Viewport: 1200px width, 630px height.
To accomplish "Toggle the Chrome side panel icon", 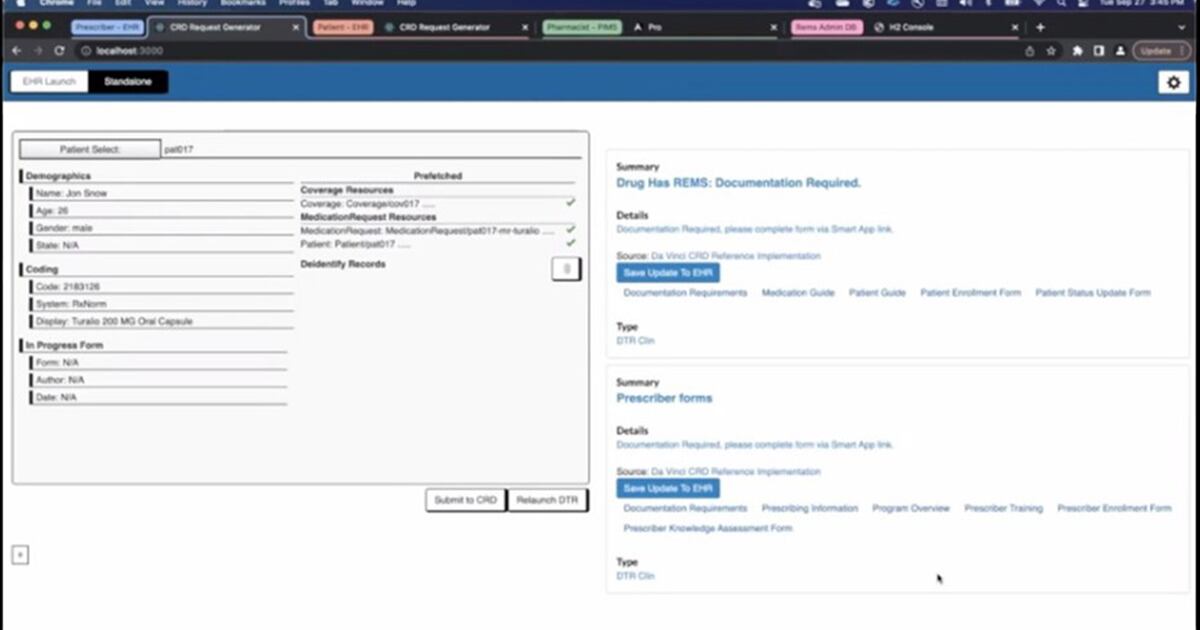I will [x=1099, y=50].
